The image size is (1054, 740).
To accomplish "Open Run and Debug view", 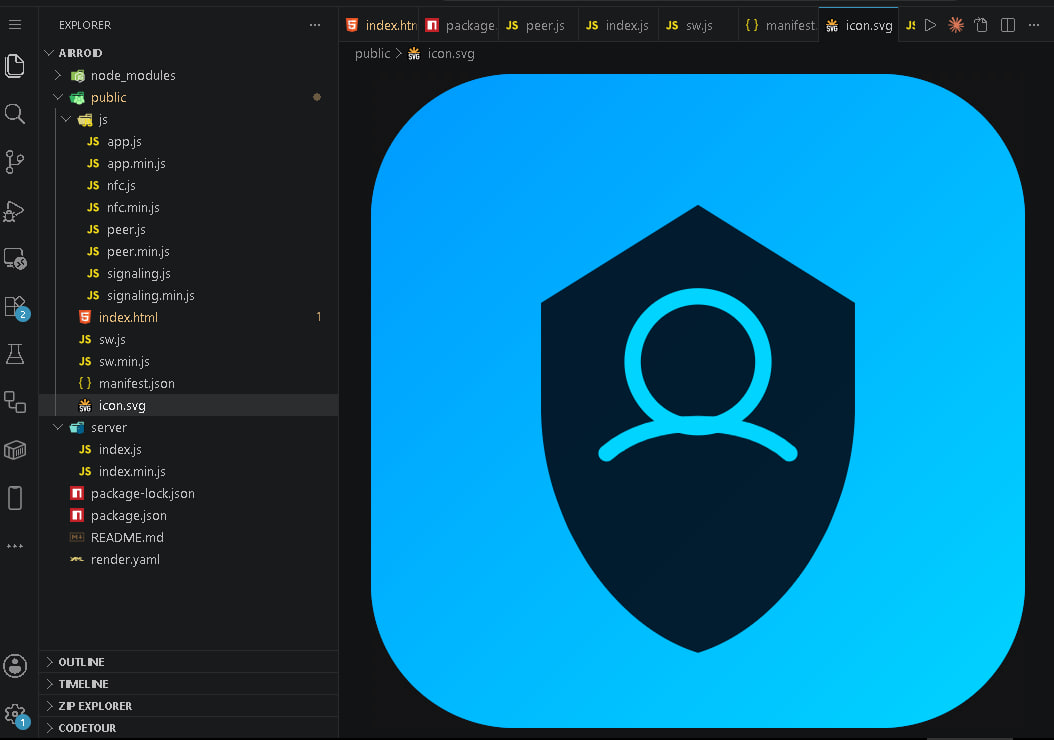I will (15, 212).
